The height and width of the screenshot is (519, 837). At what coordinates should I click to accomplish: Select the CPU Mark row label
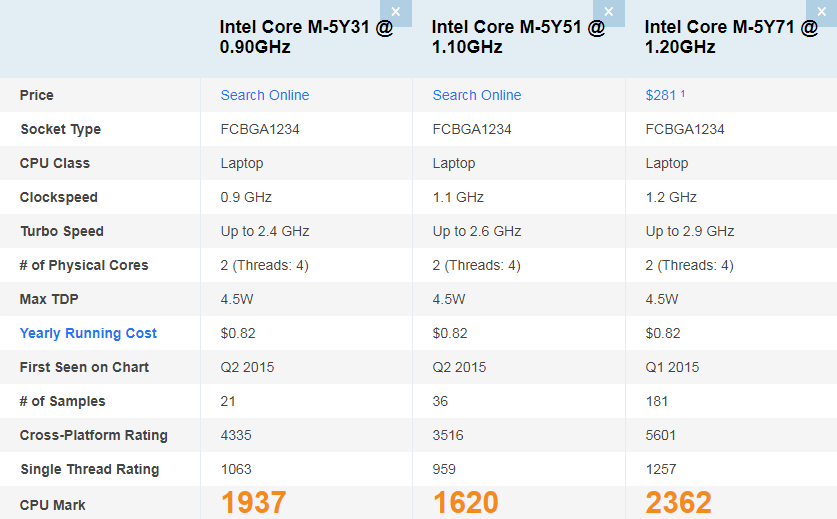coord(53,505)
